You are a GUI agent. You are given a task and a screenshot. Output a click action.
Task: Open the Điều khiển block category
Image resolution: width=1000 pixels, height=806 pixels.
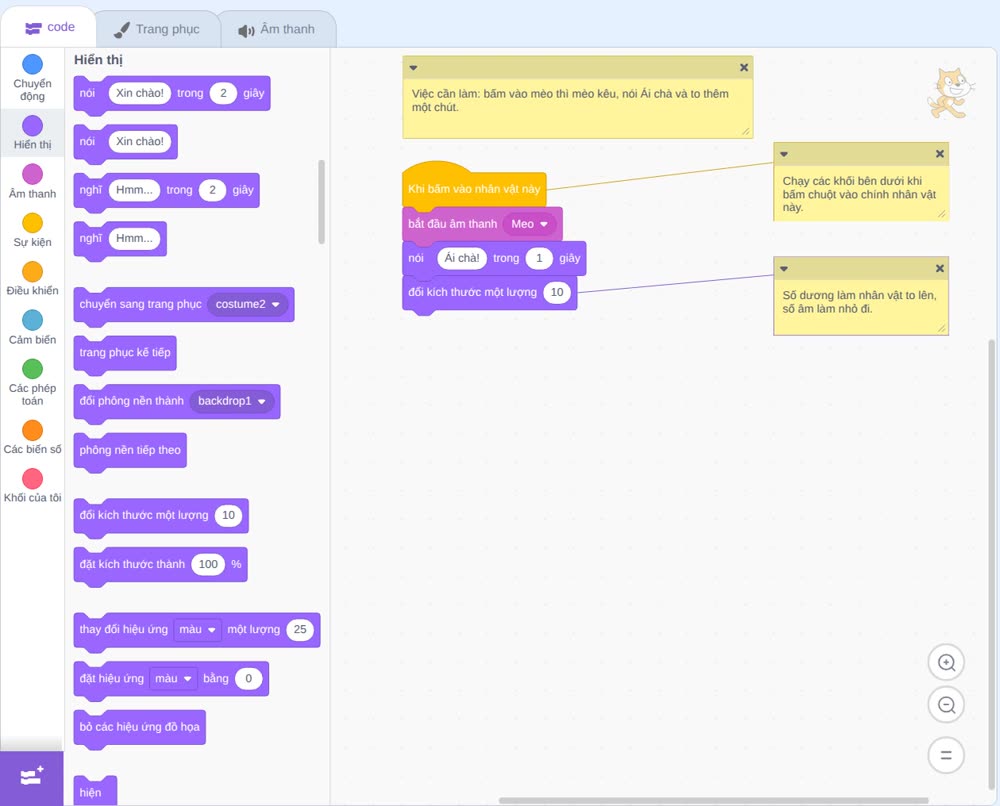coord(33,279)
